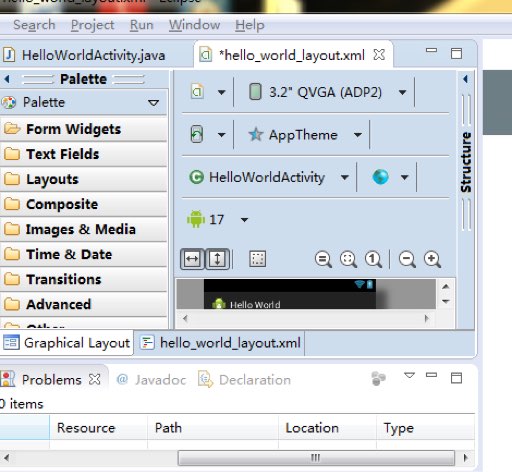Maximize the editor area
Screen dimensions: 512x472
click(x=456, y=53)
